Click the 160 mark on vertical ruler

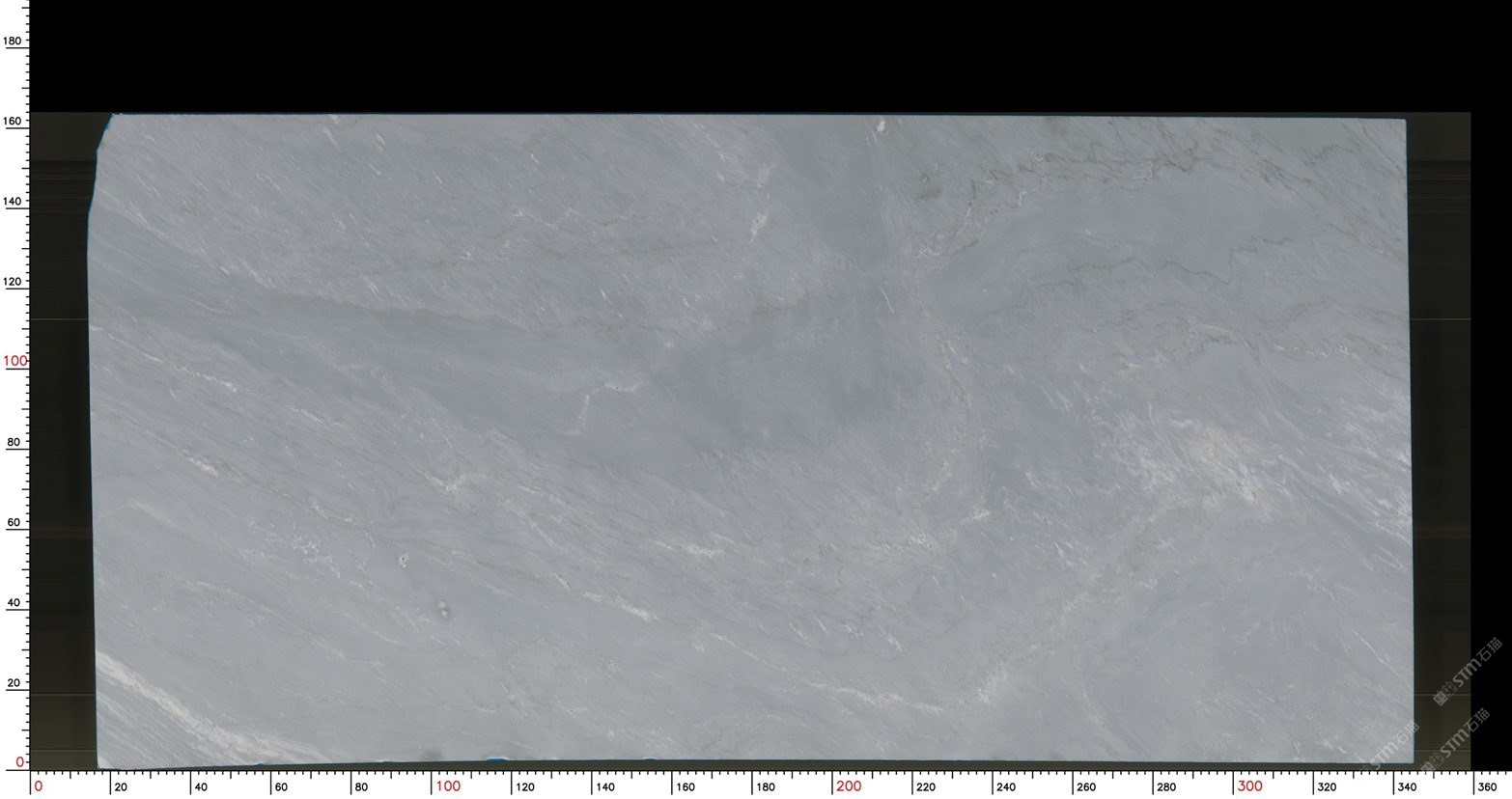click(x=14, y=121)
